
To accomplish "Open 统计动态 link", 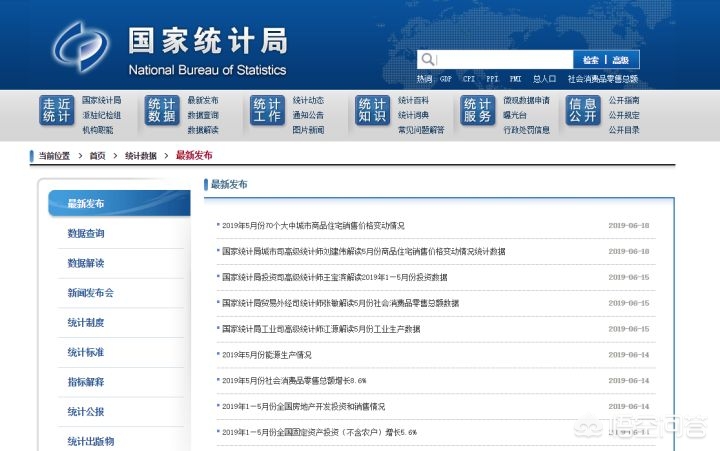I will click(x=308, y=100).
